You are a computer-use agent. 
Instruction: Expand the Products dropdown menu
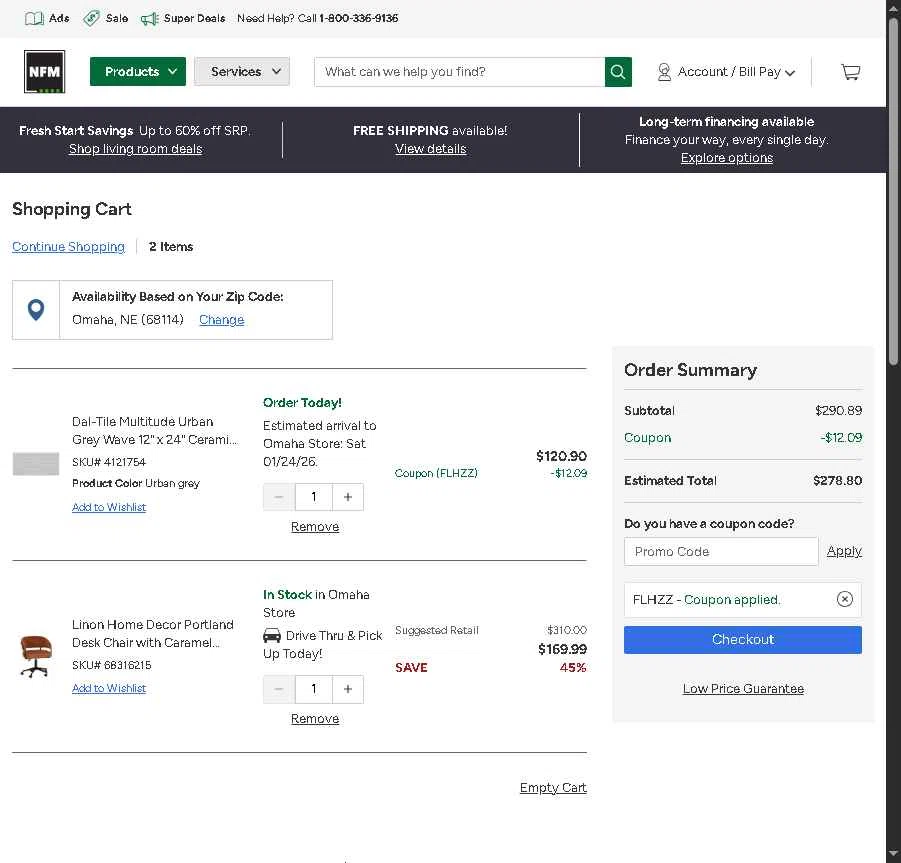(x=138, y=72)
